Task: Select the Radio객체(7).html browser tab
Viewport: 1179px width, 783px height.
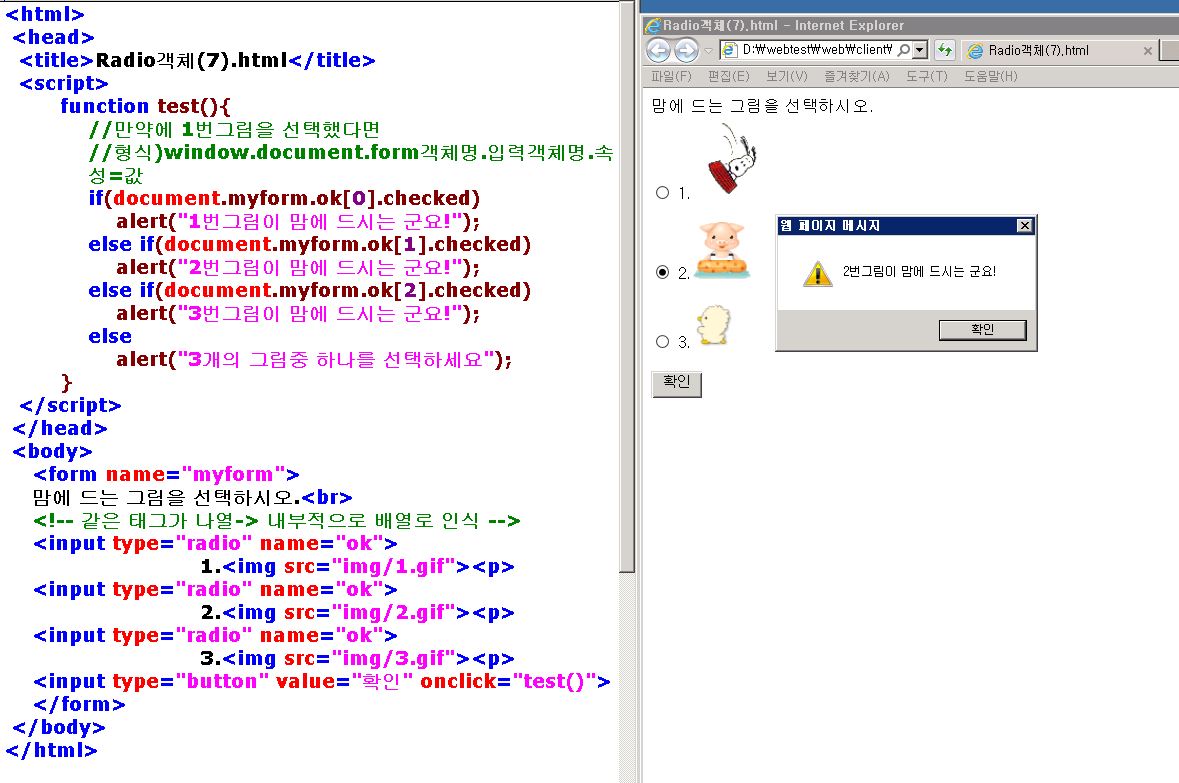Action: (x=1059, y=50)
